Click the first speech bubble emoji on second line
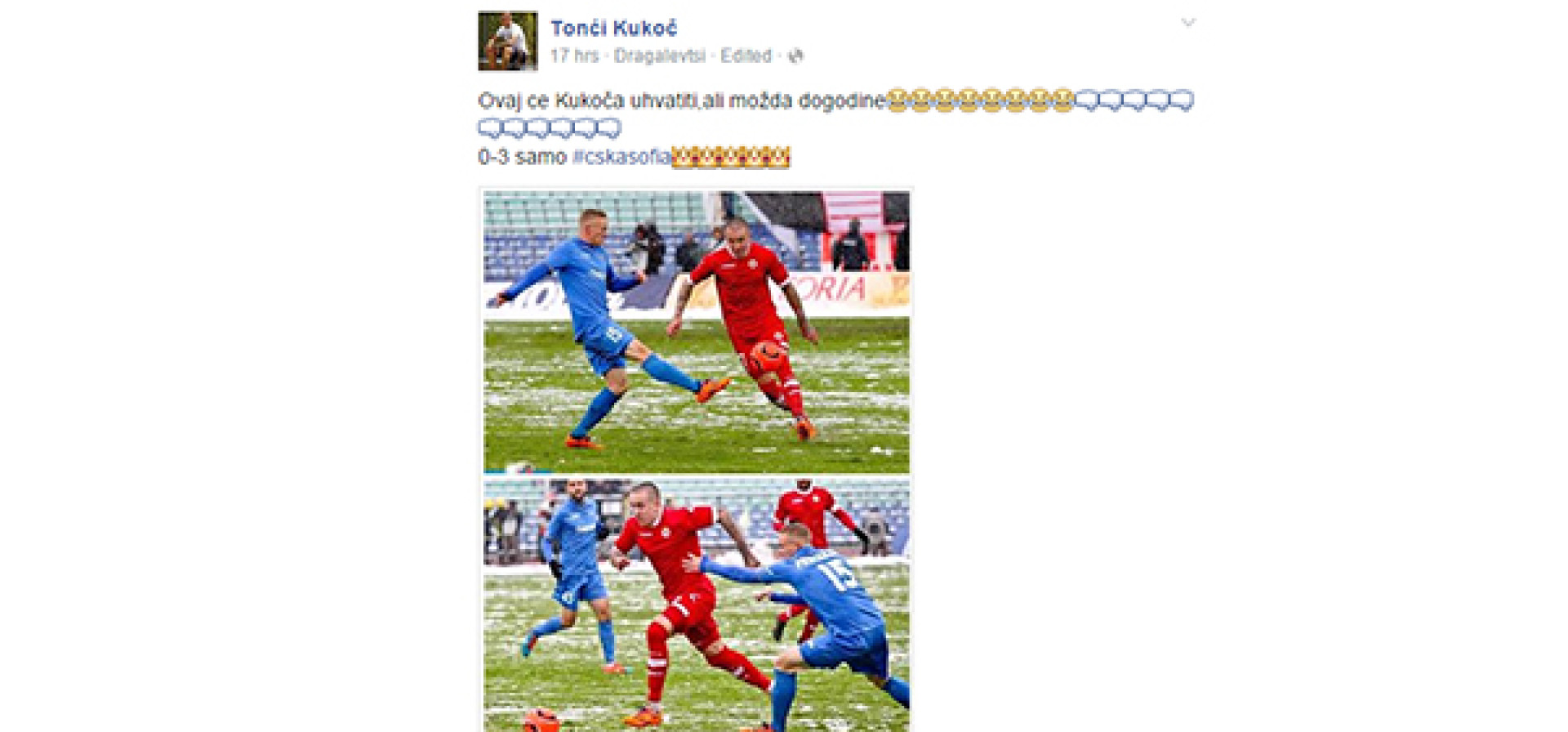 (489, 128)
